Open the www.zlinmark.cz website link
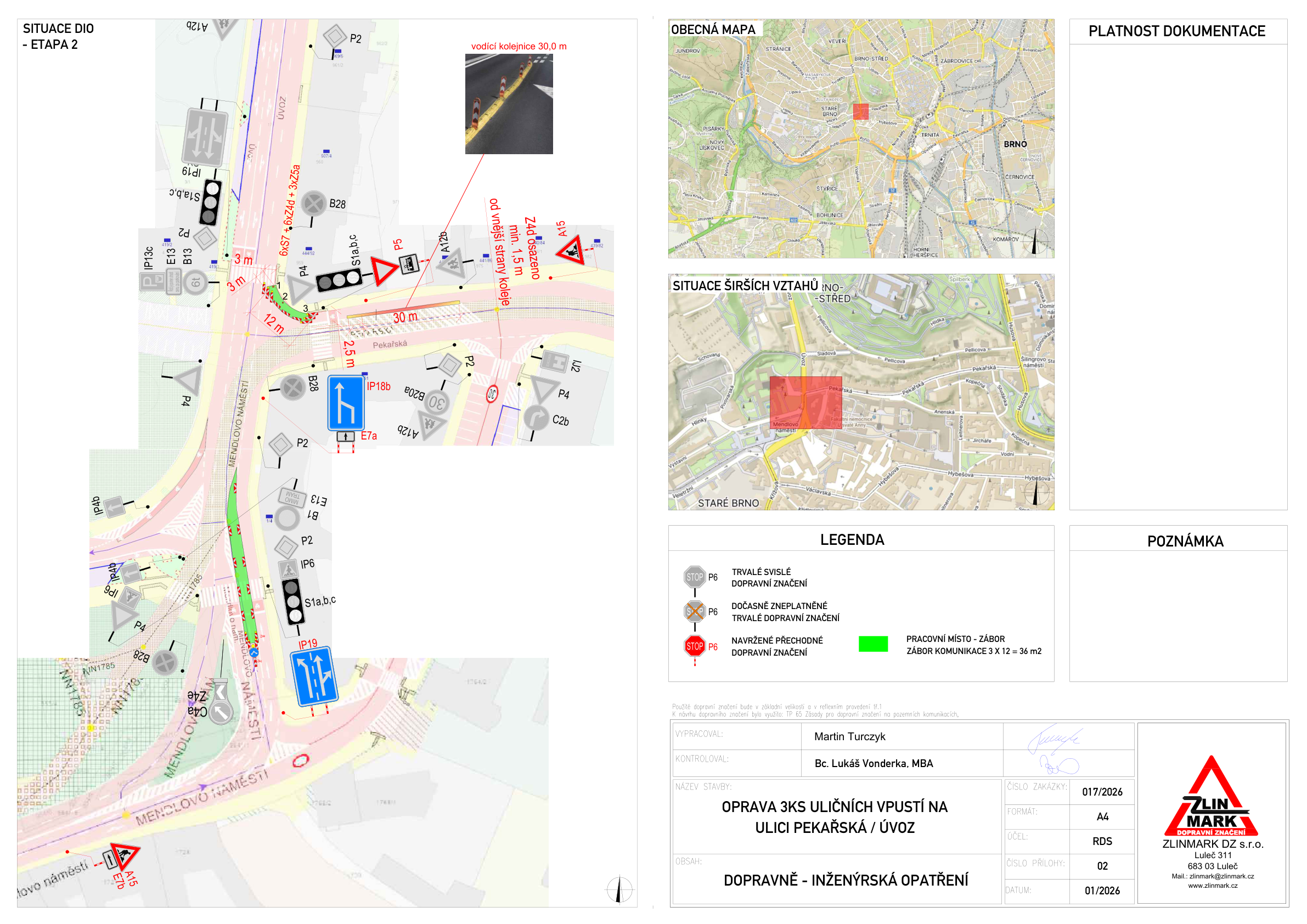This screenshot has width=1307, height=924. click(x=1213, y=885)
